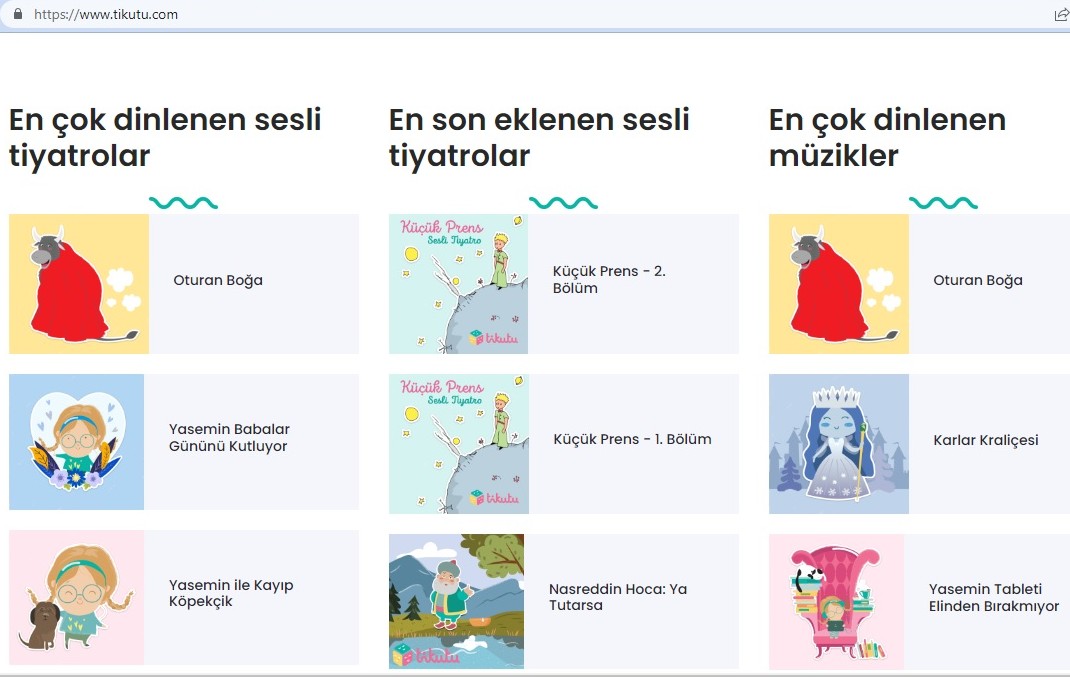The width and height of the screenshot is (1070, 677).
Task: Click Yasemin ile Kayıp Köpekçik title
Action: [231, 593]
